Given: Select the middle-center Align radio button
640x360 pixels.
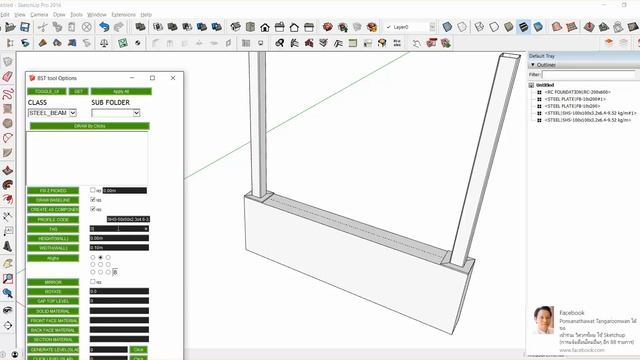Looking at the screenshot, I should (x=100, y=264).
